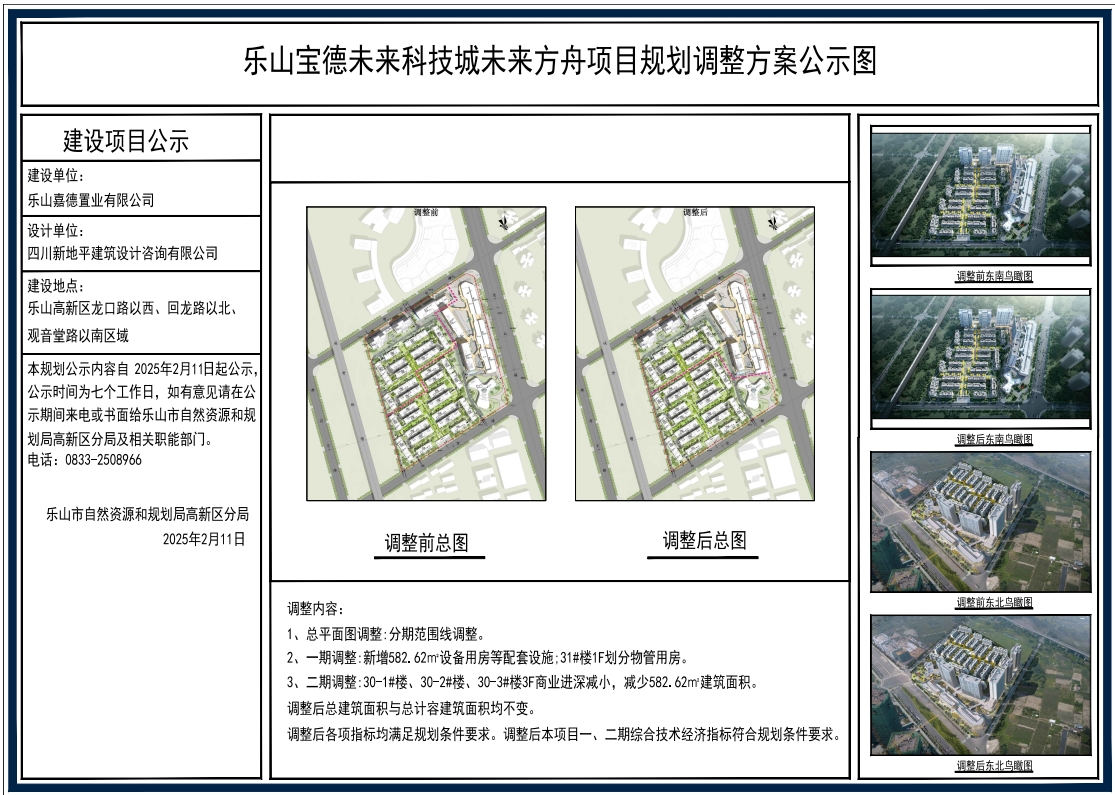Select the 调整后东北鸟瞰图 aerial rendering
Viewport: 1115px width, 795px height.
[980, 685]
